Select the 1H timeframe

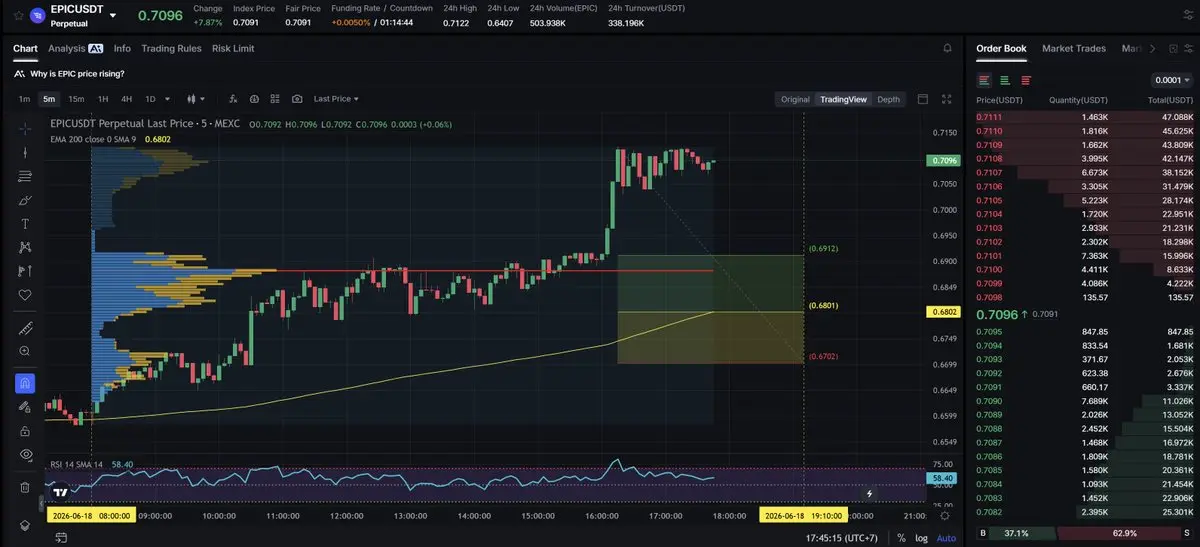[102, 99]
